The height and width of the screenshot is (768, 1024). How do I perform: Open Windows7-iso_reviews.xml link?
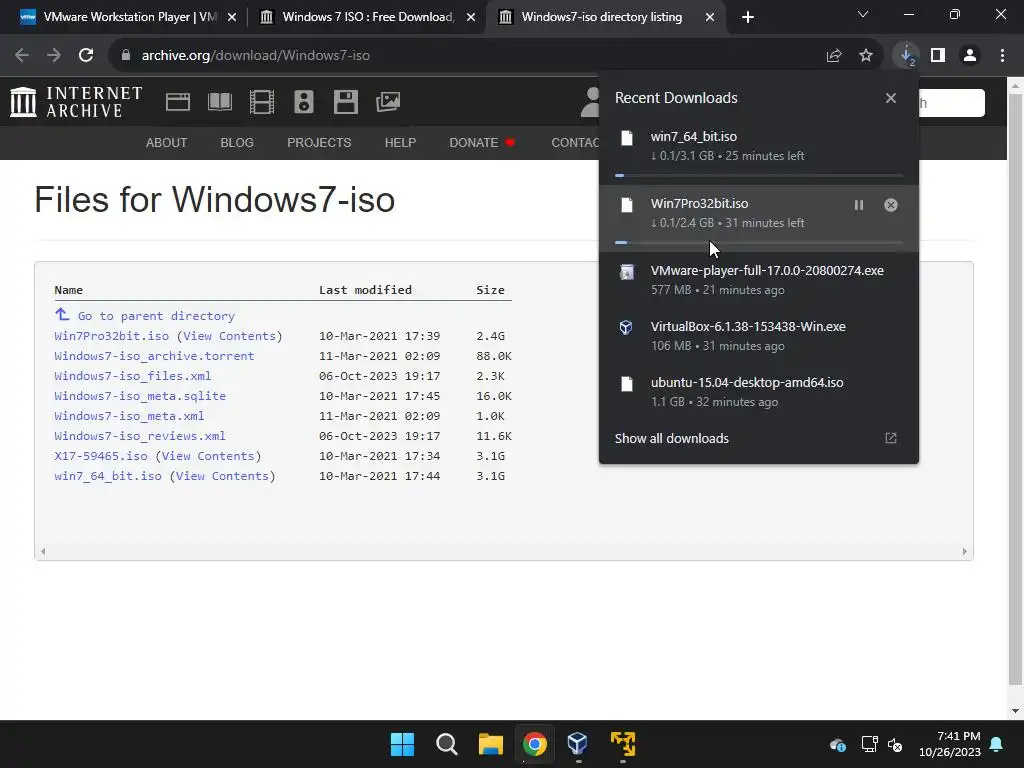coord(140,436)
